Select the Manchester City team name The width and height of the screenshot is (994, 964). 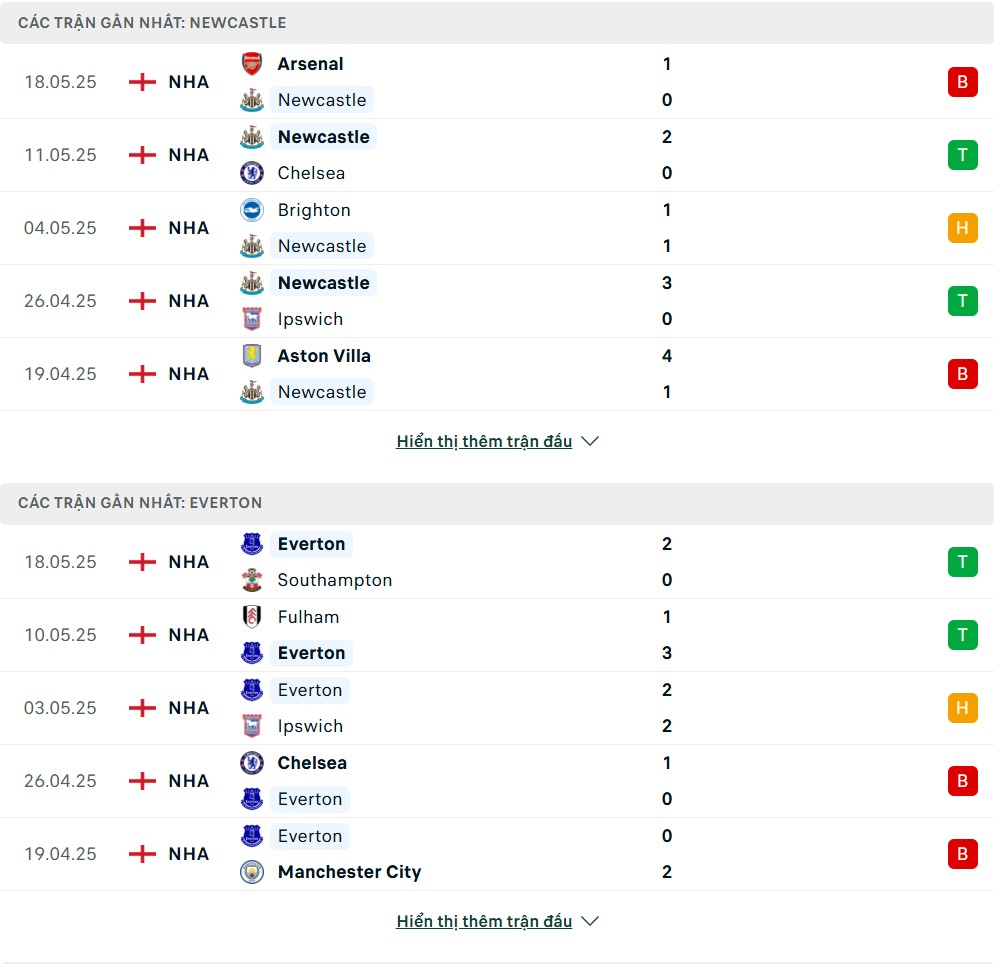click(x=349, y=872)
